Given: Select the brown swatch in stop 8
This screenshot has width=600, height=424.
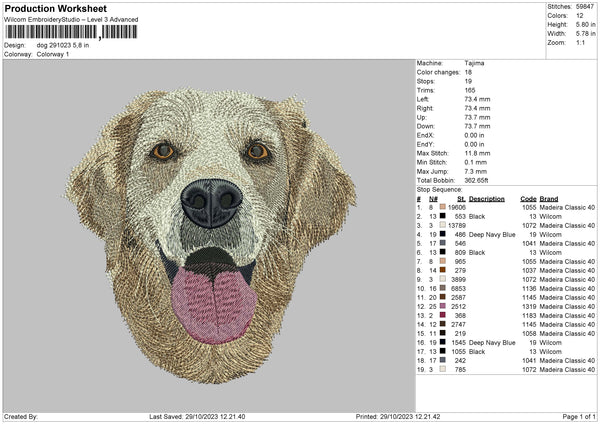Looking at the screenshot, I should [x=441, y=269].
